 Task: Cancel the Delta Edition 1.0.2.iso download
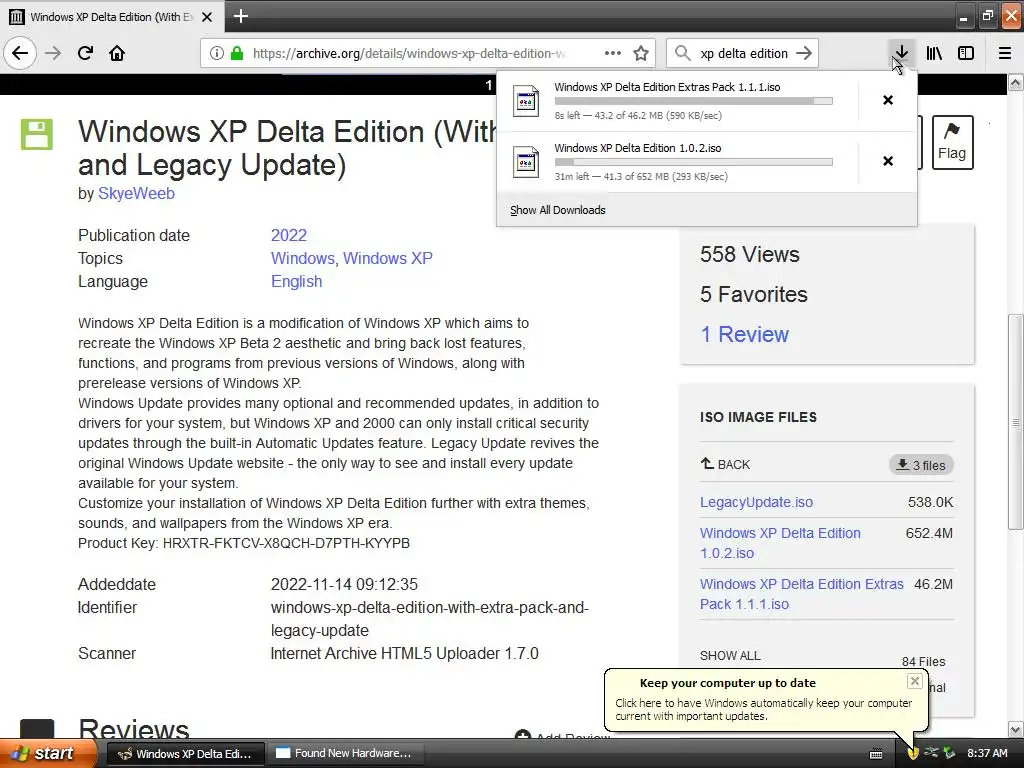point(888,161)
